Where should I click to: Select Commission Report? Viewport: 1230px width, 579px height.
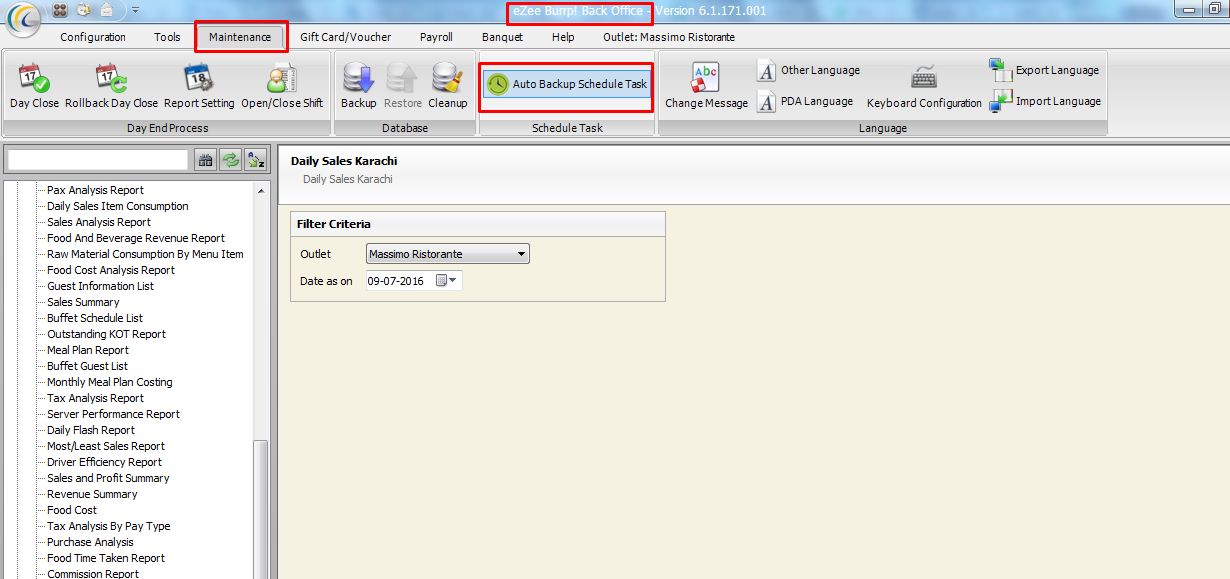[x=93, y=573]
